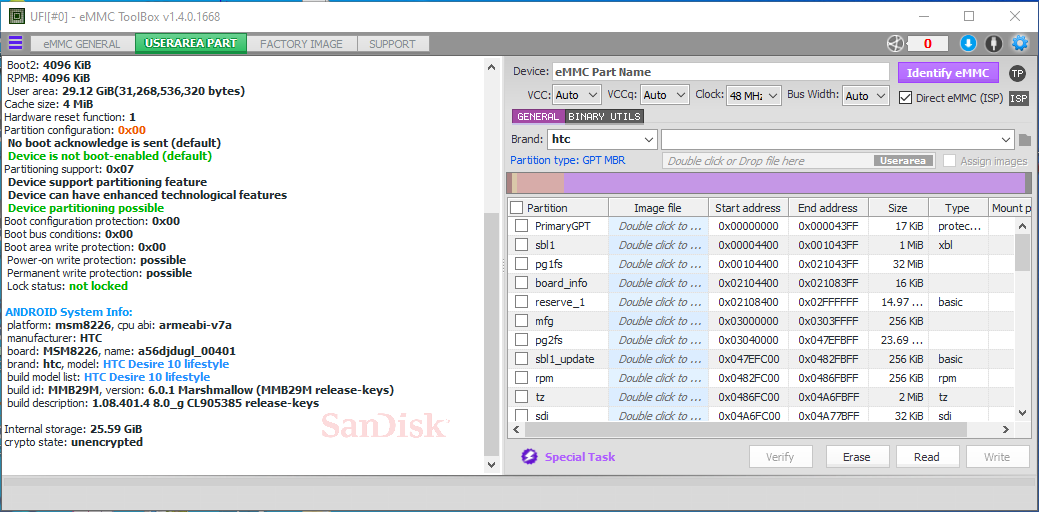This screenshot has height=512, width=1039.
Task: Click the ISP pinout icon
Action: (x=1018, y=99)
